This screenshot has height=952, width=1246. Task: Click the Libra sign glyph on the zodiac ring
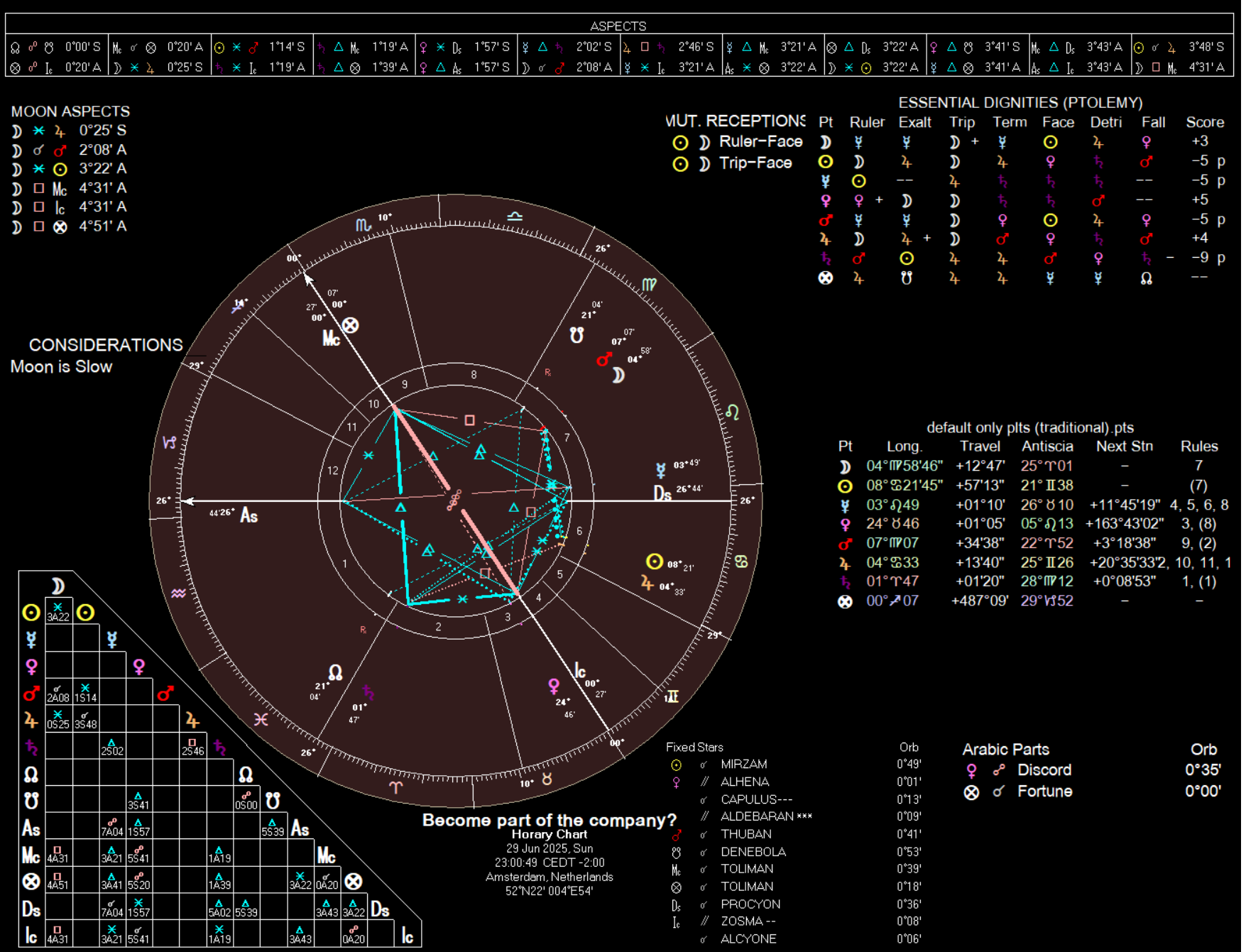[x=515, y=216]
